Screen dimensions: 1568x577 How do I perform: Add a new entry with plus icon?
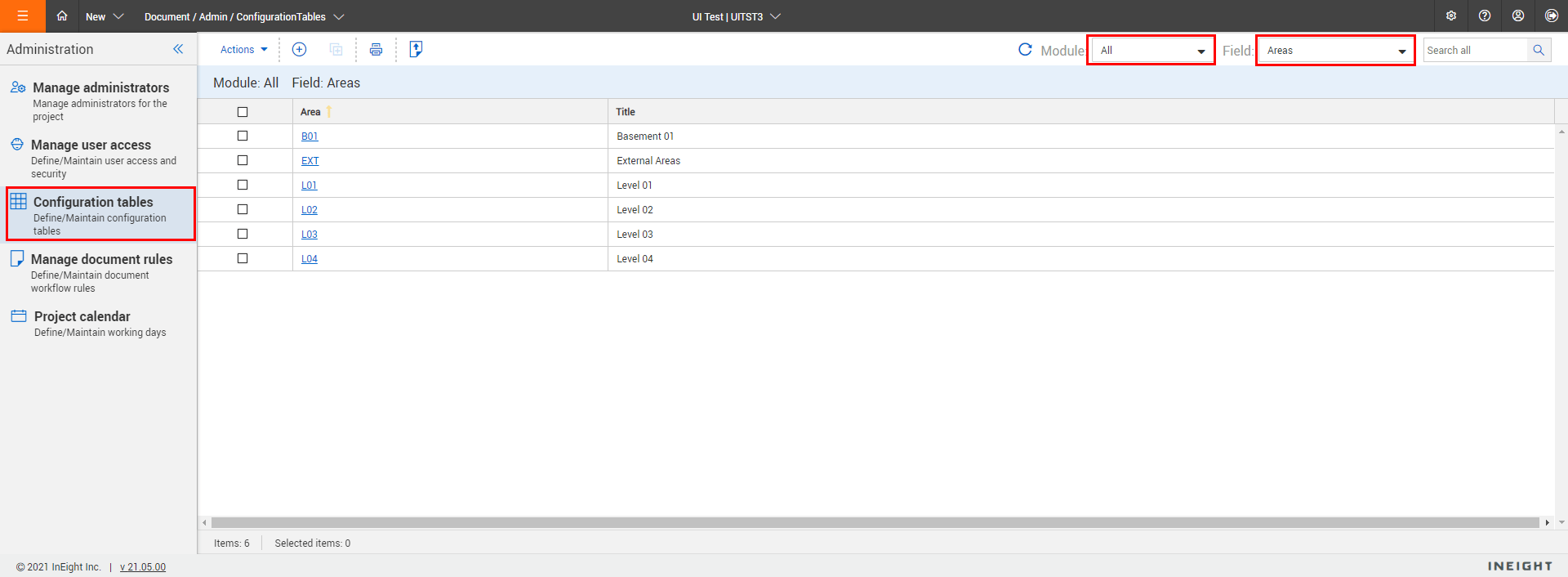300,49
